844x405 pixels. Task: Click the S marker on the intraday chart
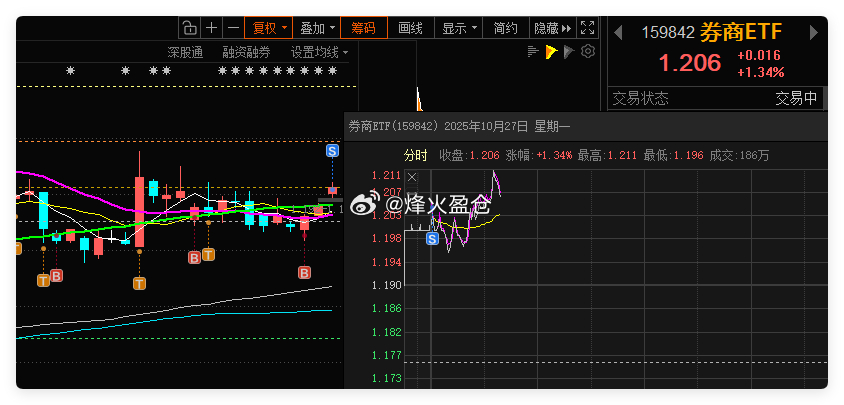tap(432, 239)
